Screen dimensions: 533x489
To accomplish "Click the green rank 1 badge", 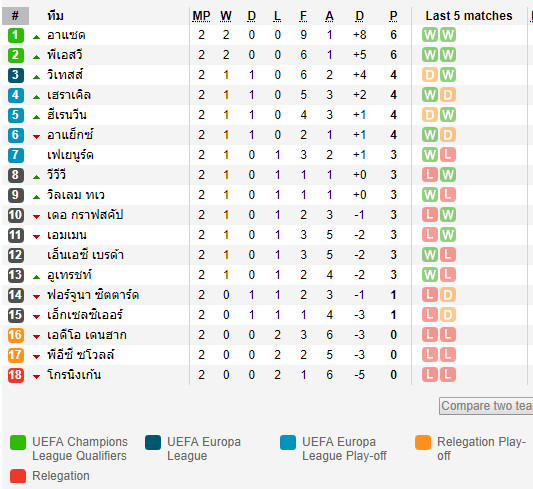I will tap(16, 35).
